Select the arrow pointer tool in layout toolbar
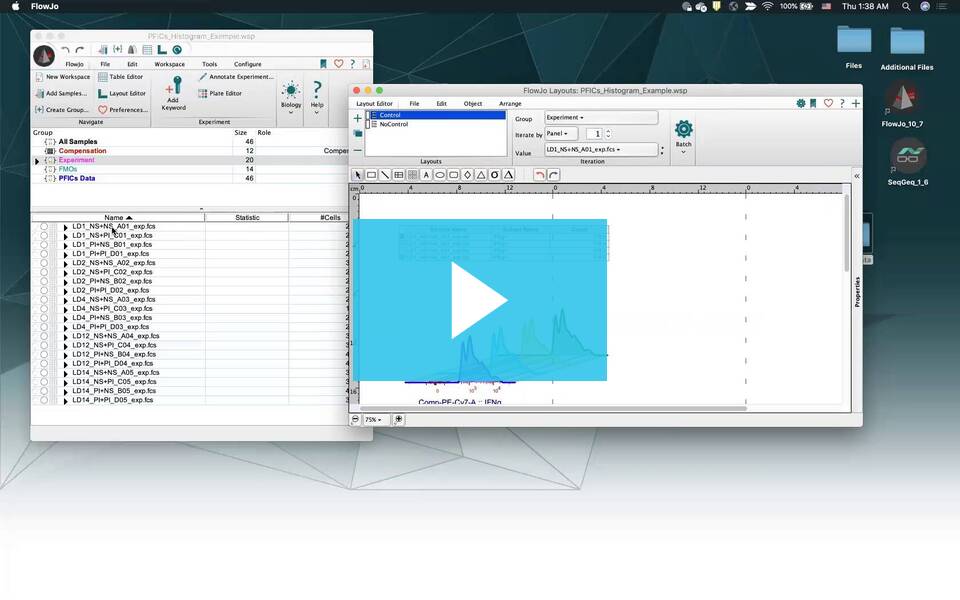Screen dimensions: 960x600 coord(358,175)
